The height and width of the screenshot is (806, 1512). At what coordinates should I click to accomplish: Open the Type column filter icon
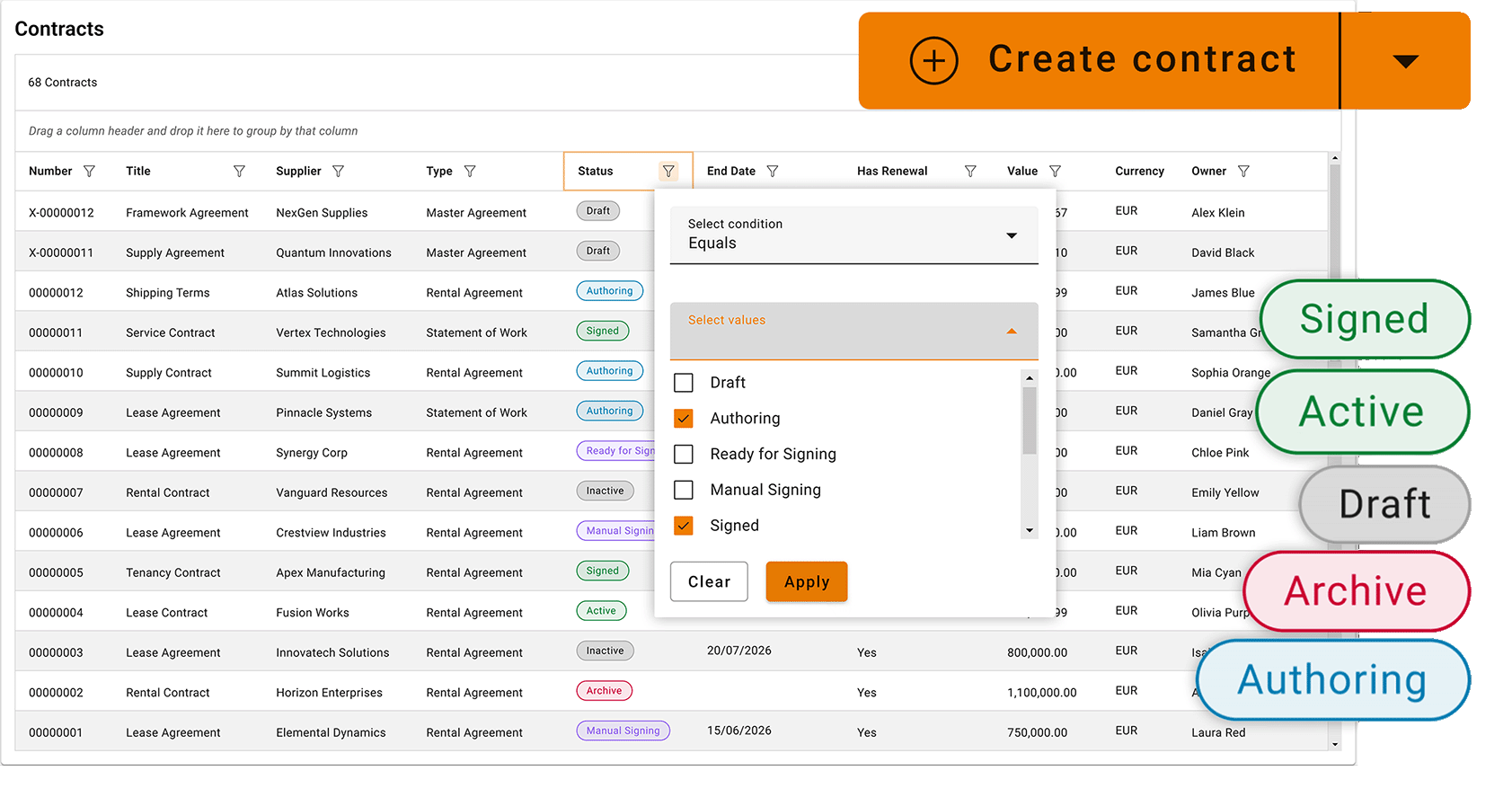(x=470, y=171)
